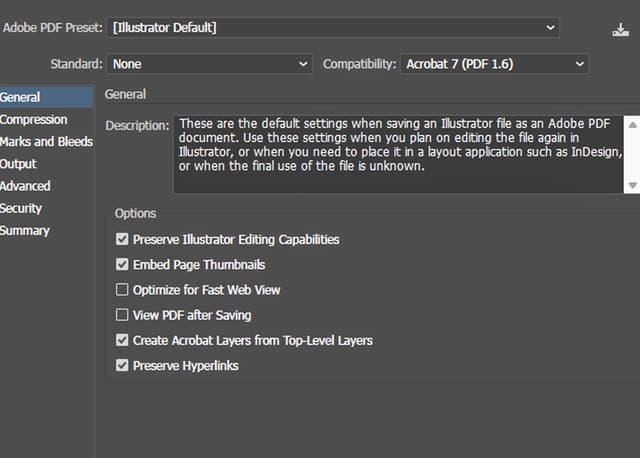This screenshot has width=640, height=458.
Task: Enable Optimize for Fast Web View
Action: pyautogui.click(x=123, y=290)
